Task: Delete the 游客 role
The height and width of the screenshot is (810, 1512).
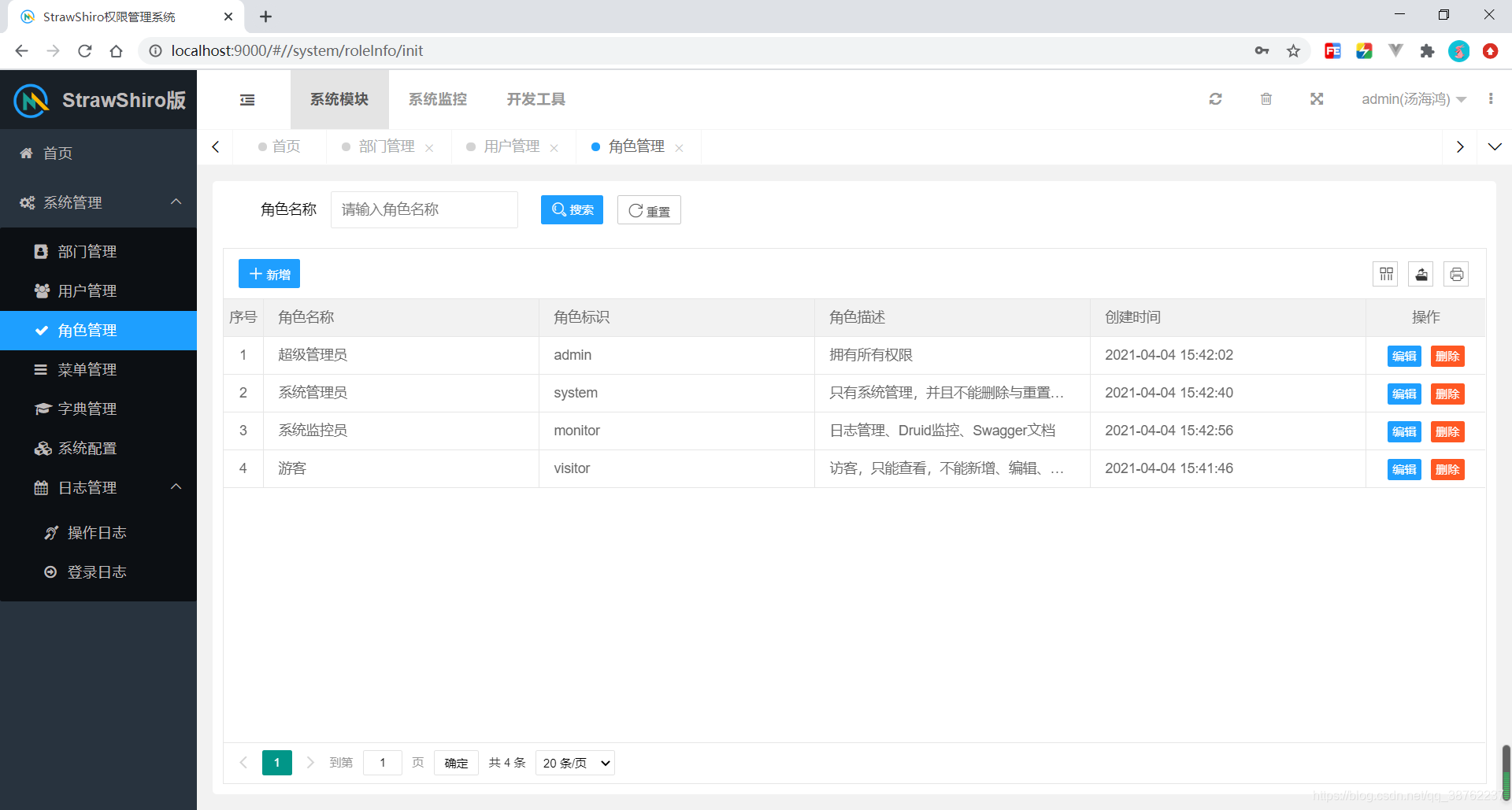Action: (x=1447, y=469)
